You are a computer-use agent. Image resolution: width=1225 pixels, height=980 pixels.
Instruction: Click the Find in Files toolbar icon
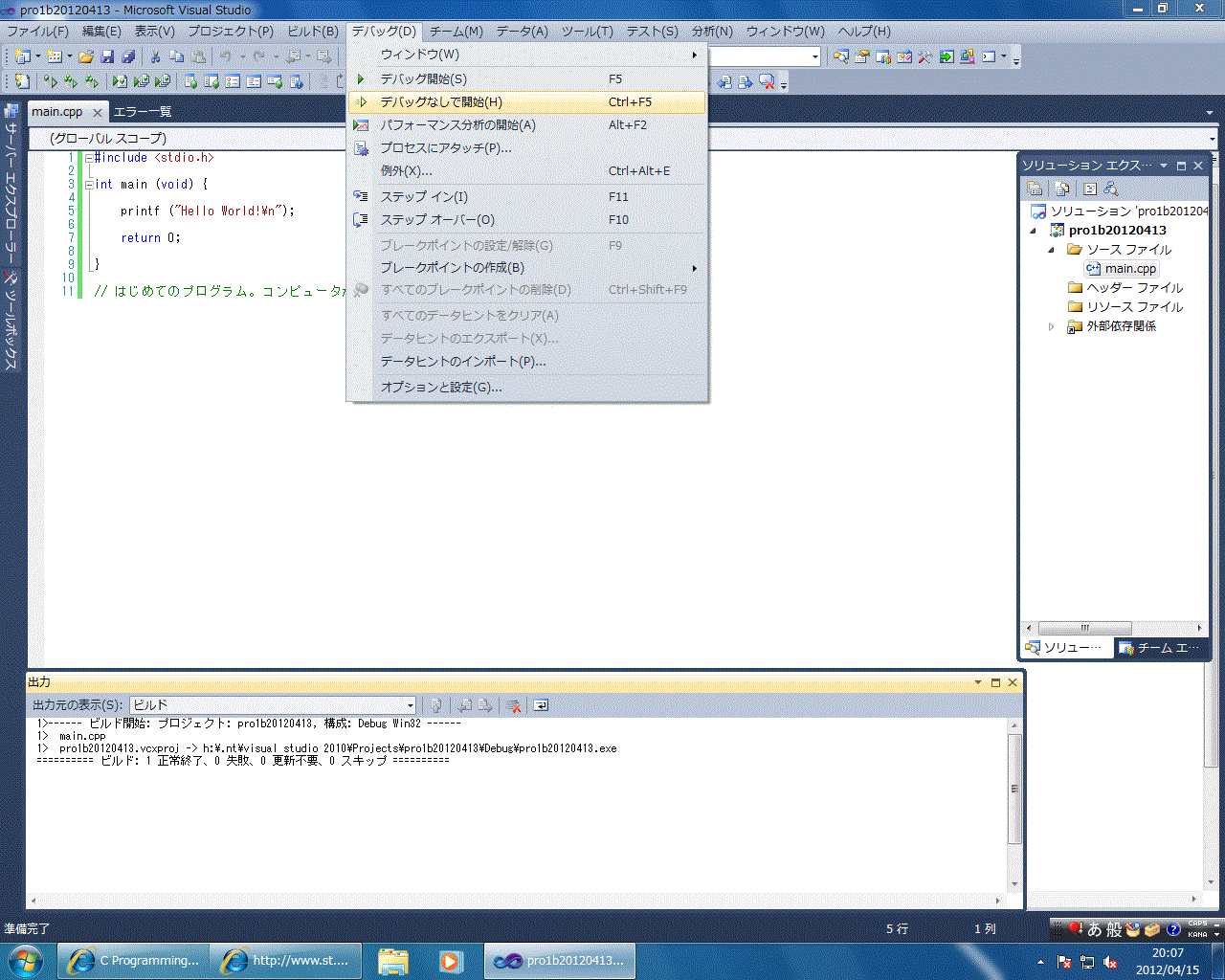(x=841, y=56)
